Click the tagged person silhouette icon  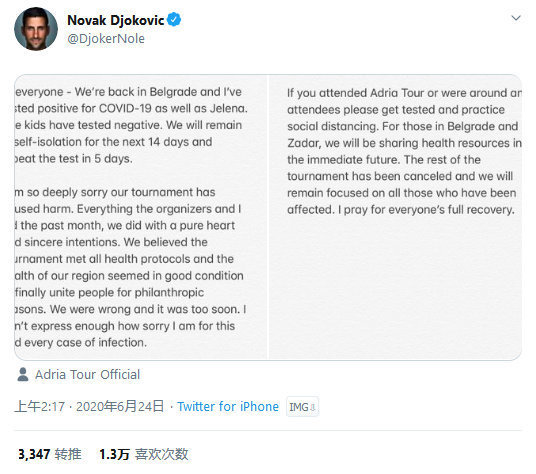[23, 374]
